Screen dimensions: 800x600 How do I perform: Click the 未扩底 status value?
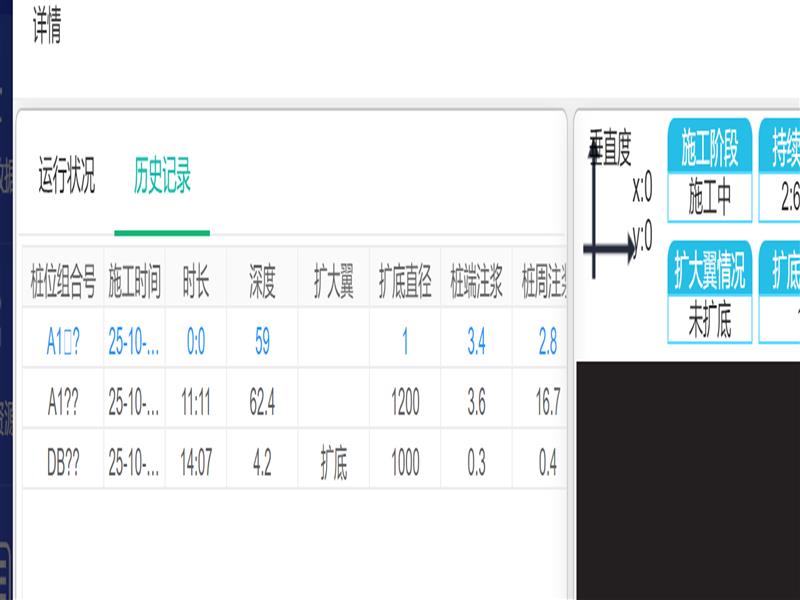coord(709,320)
